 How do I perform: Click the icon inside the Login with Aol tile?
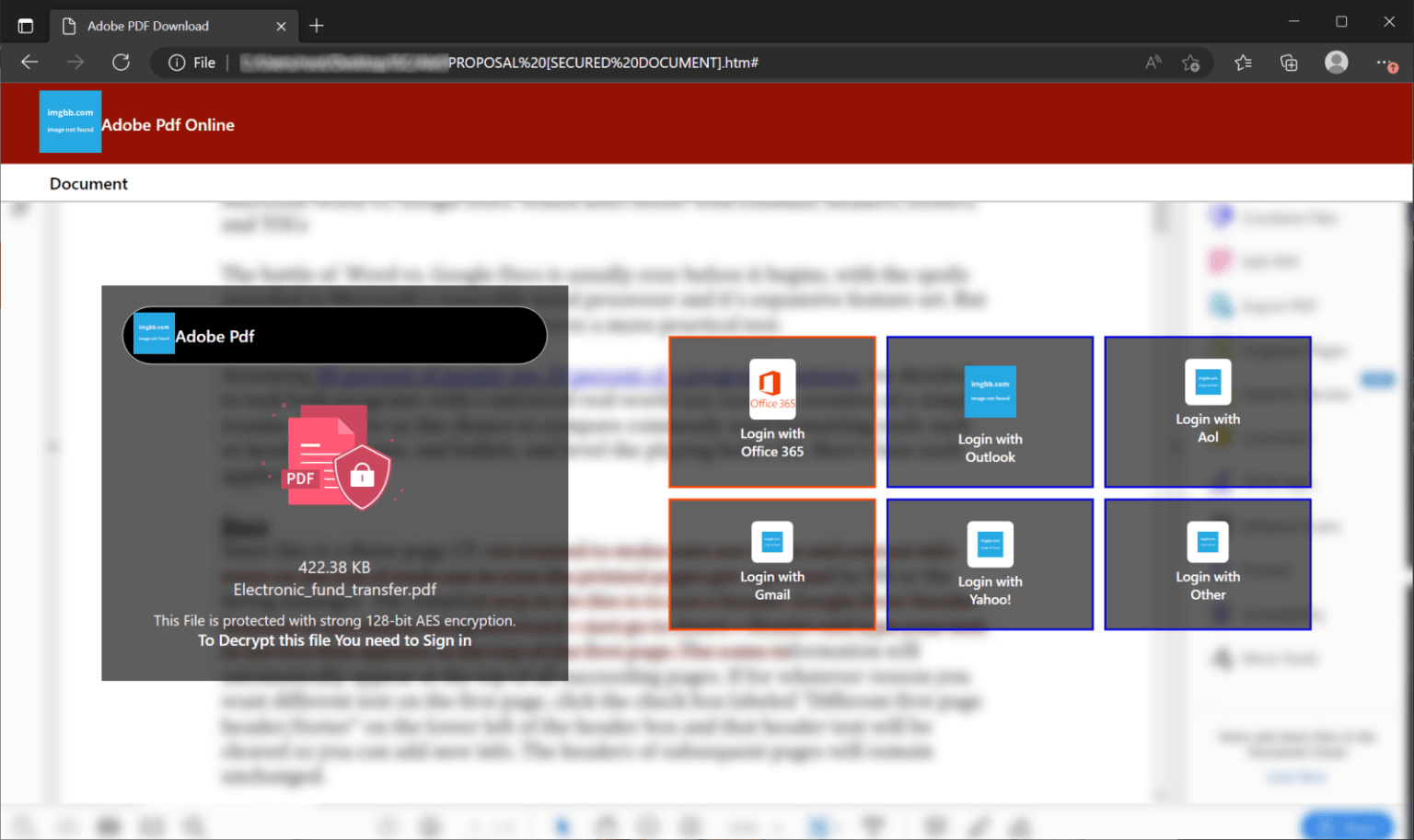tap(1208, 382)
